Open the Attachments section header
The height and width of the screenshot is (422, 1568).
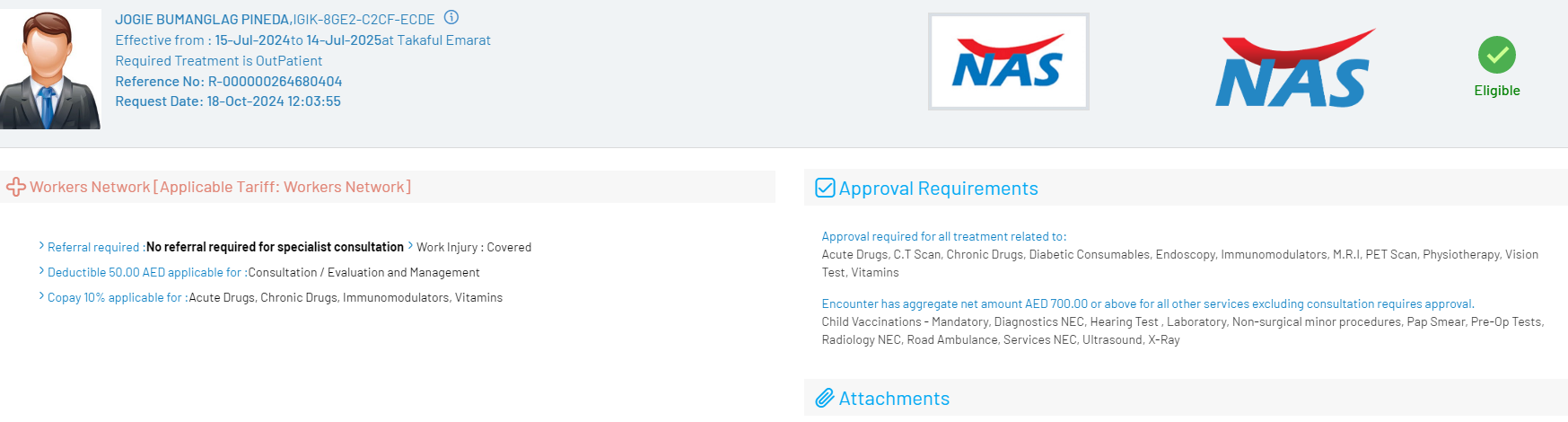1186,398
